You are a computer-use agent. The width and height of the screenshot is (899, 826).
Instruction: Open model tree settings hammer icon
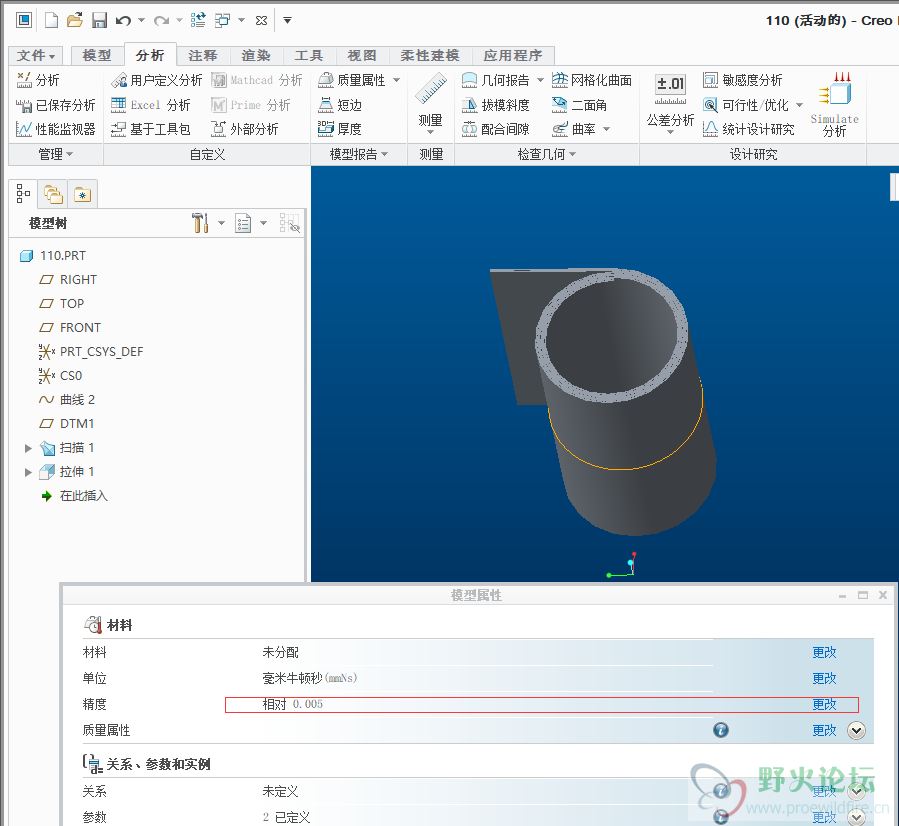(x=200, y=223)
